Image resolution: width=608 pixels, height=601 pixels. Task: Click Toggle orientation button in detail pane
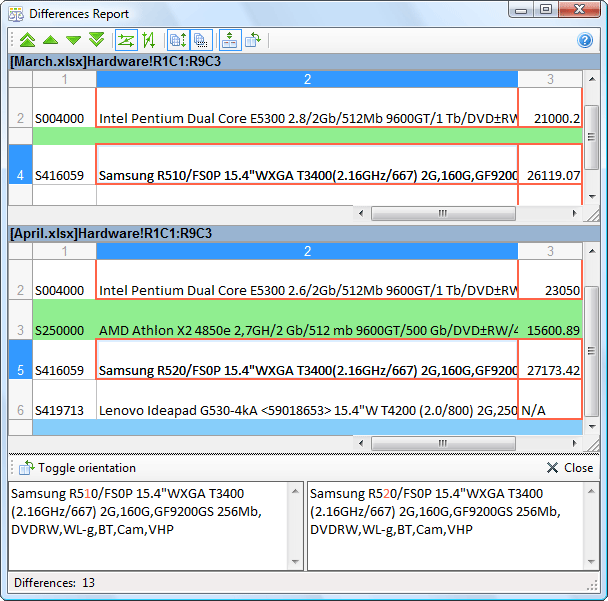[78, 468]
